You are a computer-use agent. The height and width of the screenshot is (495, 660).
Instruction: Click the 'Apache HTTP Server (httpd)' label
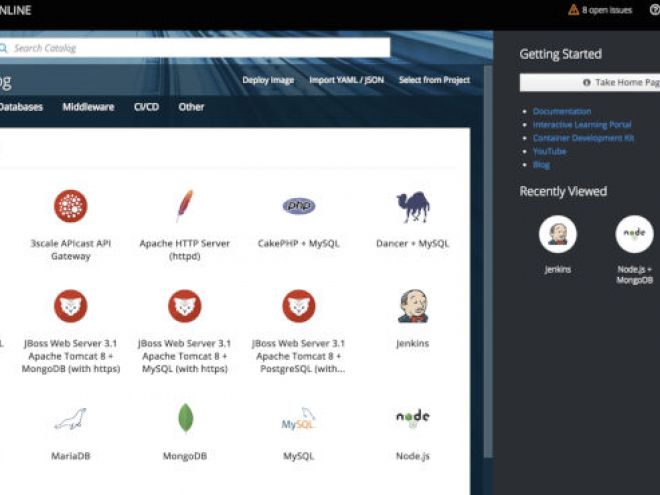[185, 250]
